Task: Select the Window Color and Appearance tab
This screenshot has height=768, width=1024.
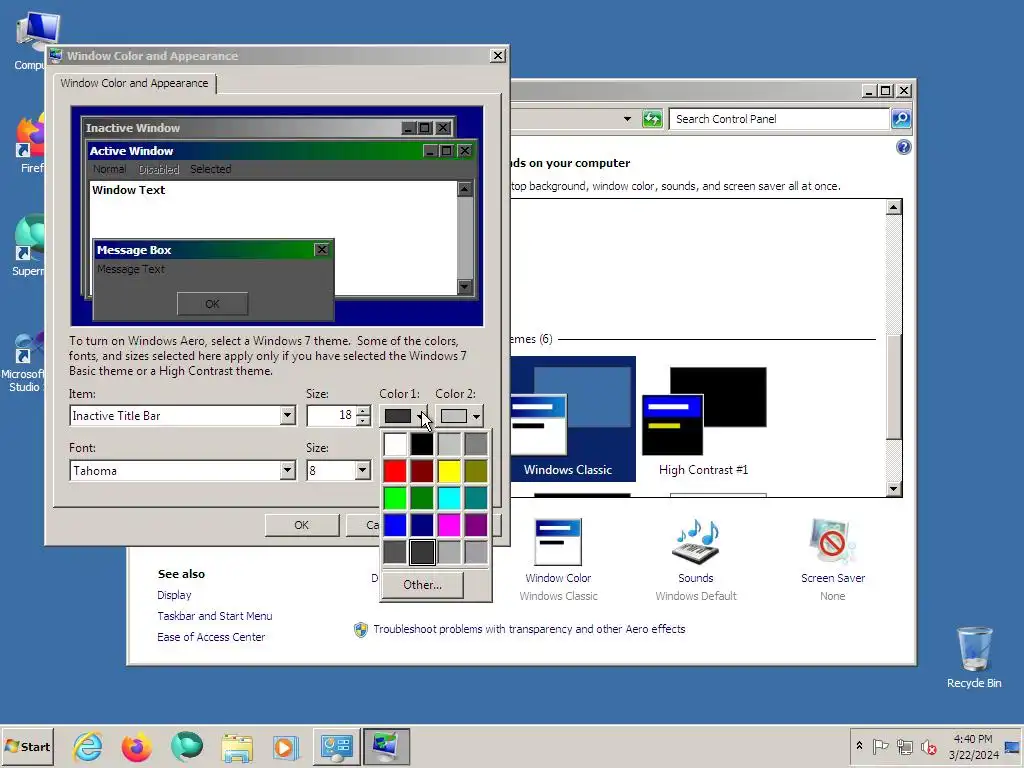Action: point(135,83)
